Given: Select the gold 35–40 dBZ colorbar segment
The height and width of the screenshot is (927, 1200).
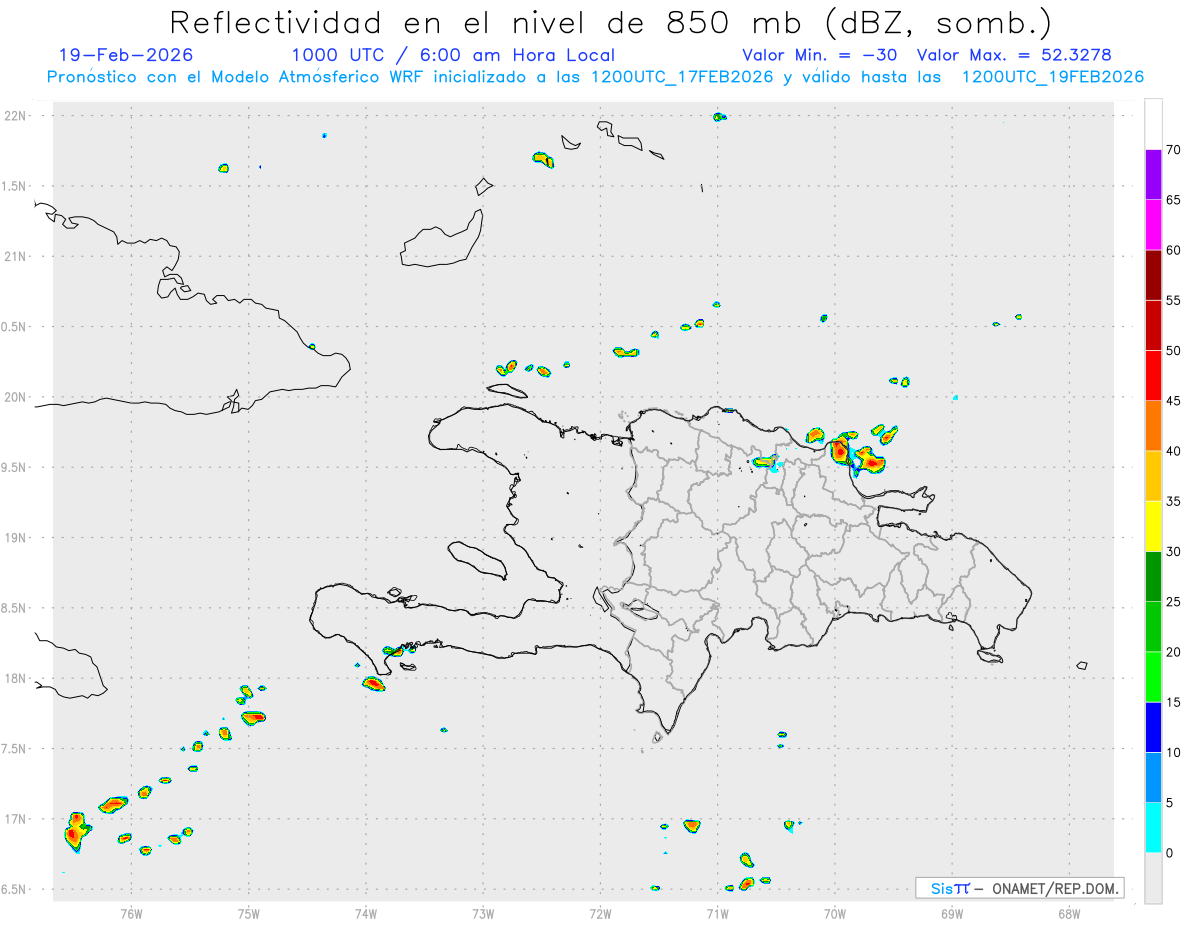Looking at the screenshot, I should [x=1153, y=476].
